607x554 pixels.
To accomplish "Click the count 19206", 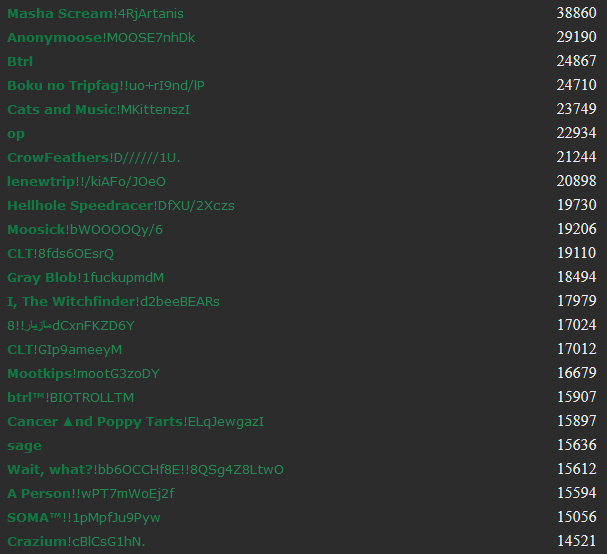I will click(x=576, y=229).
